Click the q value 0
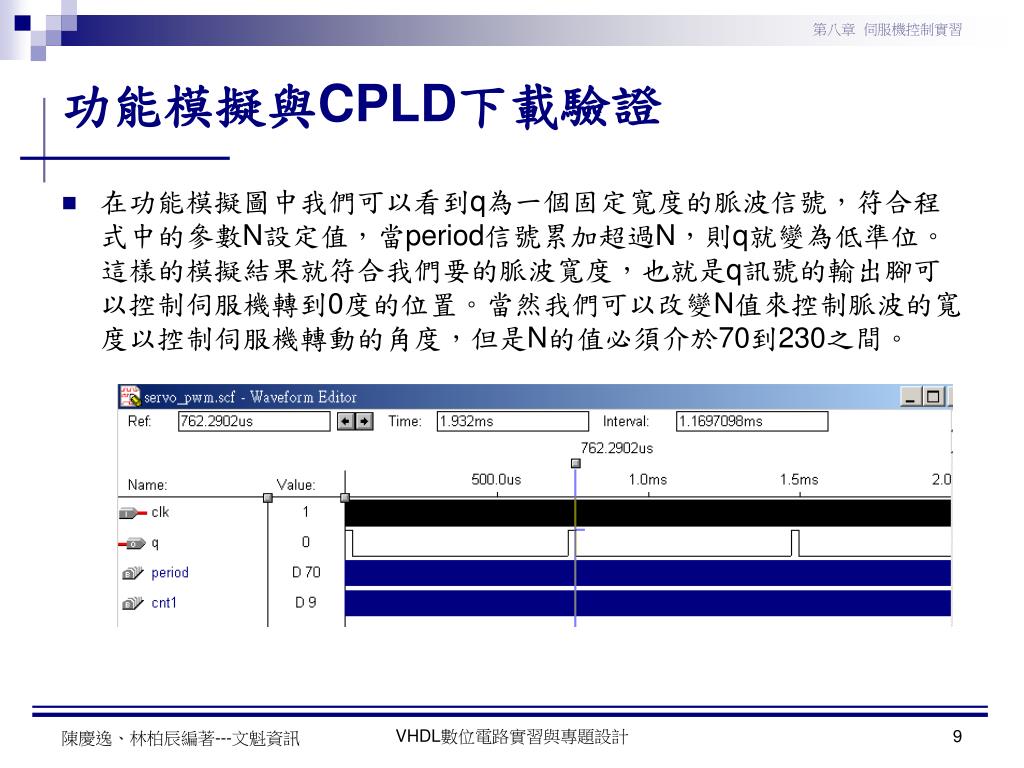The height and width of the screenshot is (768, 1024). pyautogui.click(x=306, y=542)
